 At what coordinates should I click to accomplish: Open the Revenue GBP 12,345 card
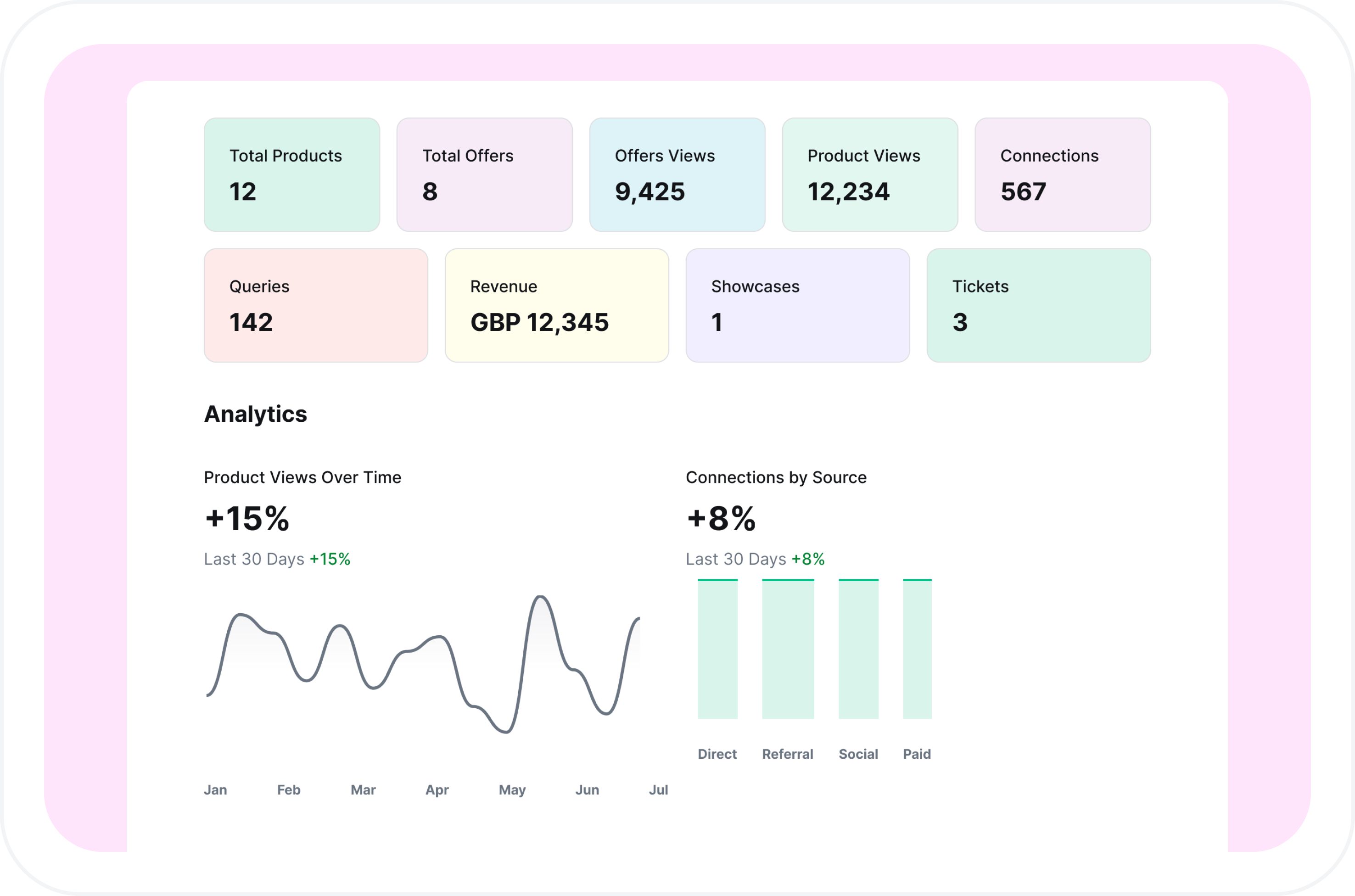[556, 305]
